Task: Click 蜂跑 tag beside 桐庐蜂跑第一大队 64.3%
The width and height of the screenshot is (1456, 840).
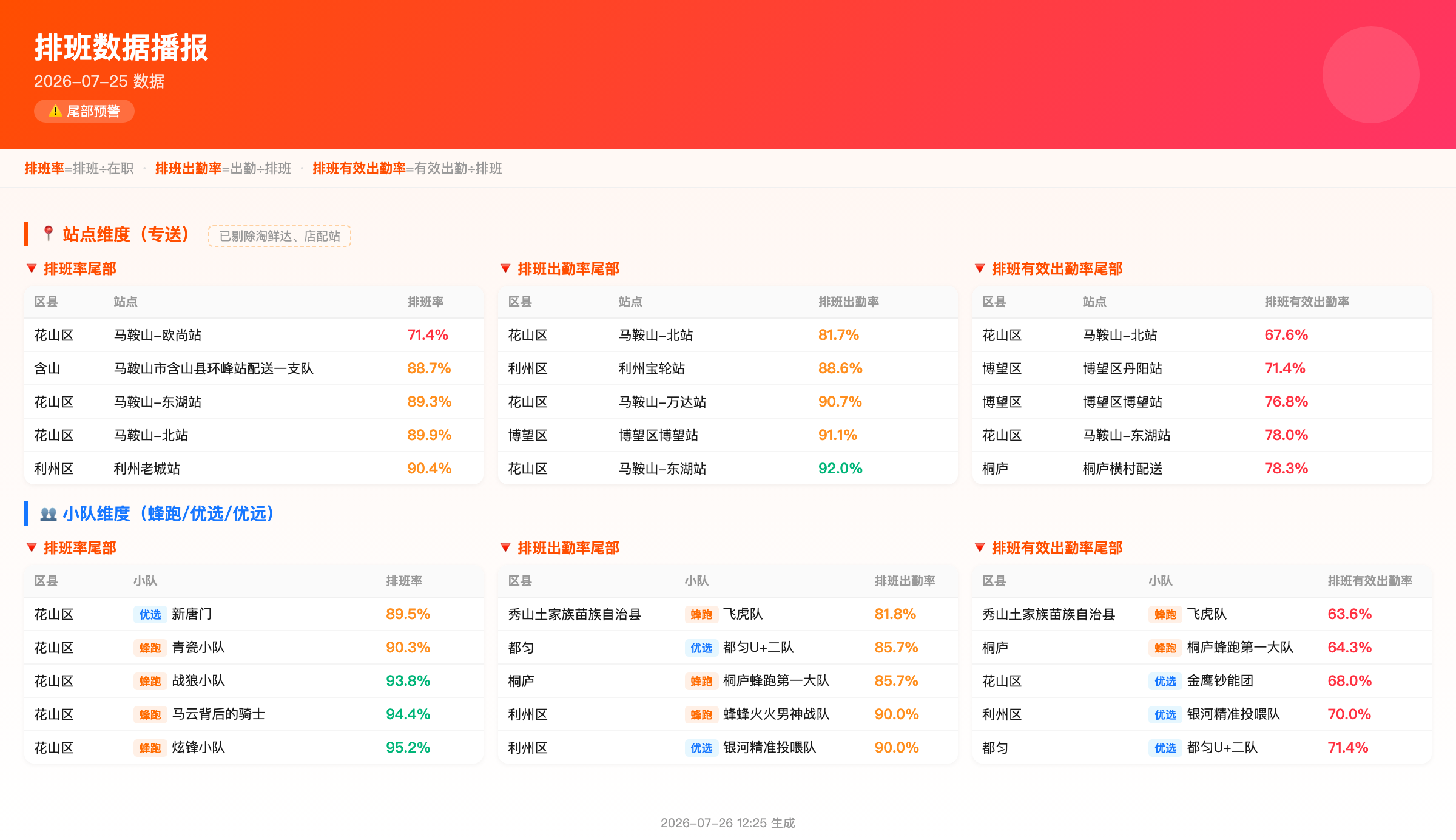Action: (x=1165, y=648)
